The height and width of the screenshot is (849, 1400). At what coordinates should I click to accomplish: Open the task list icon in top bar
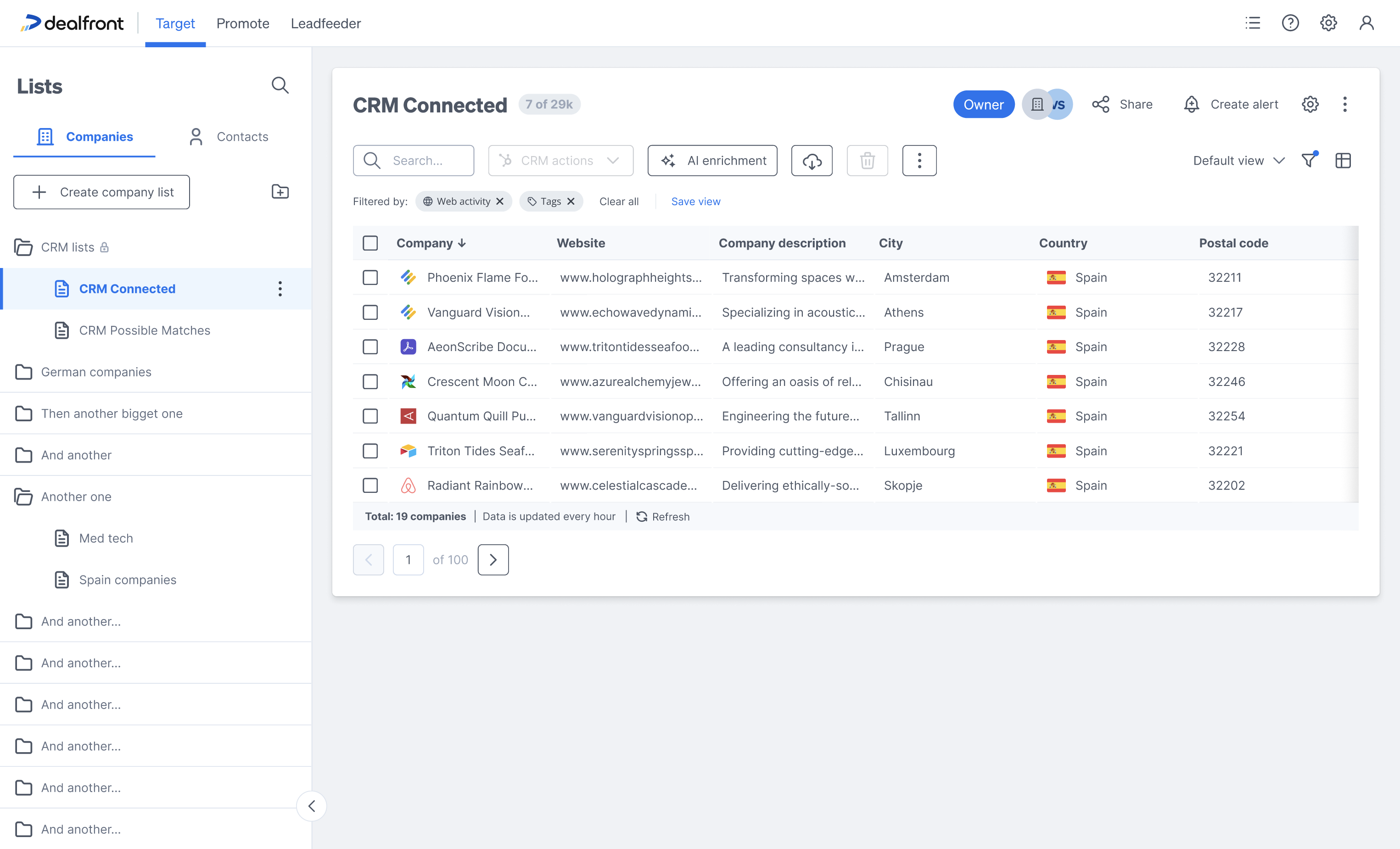tap(1252, 23)
